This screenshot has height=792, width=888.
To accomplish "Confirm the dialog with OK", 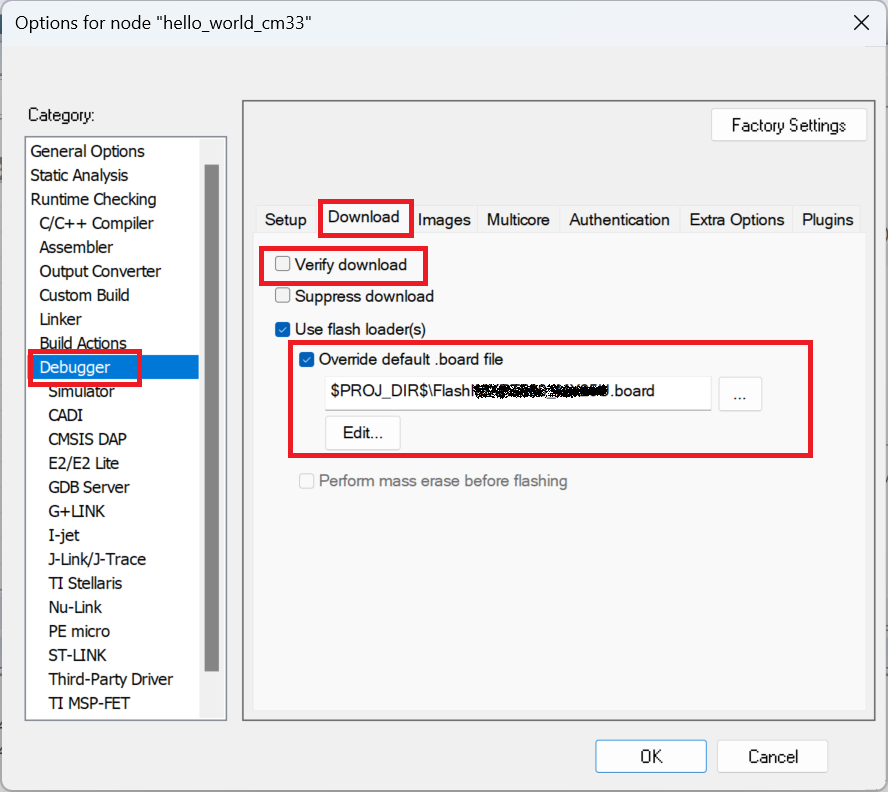I will 651,756.
